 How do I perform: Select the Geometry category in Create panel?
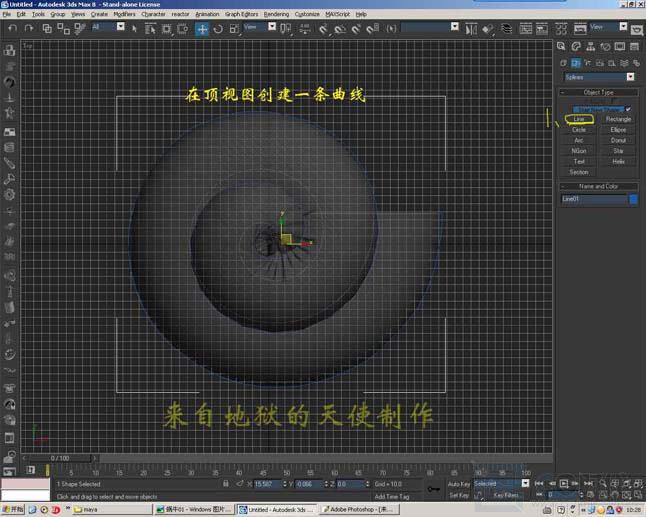[563, 63]
